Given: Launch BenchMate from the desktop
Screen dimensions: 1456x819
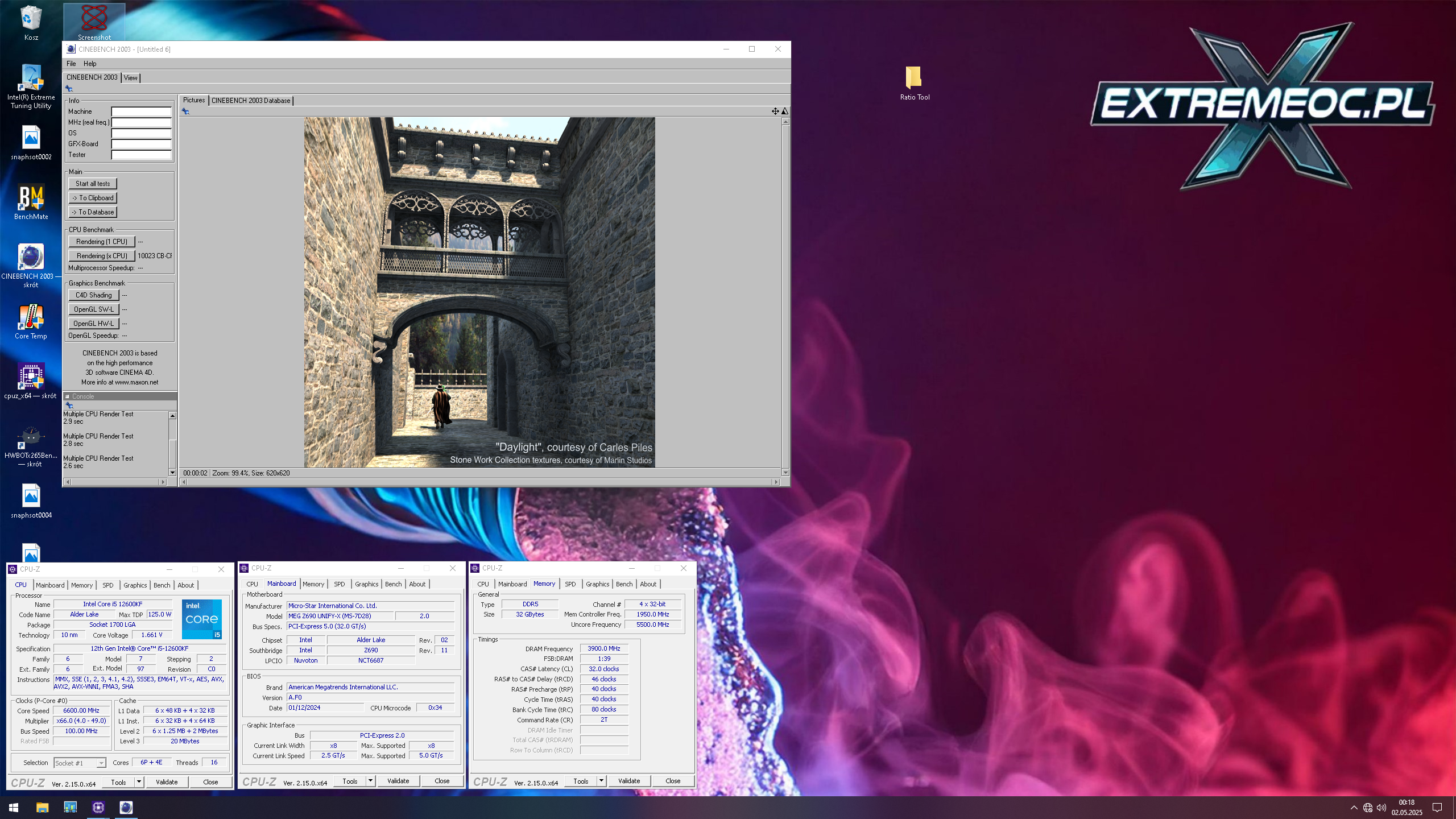Looking at the screenshot, I should click(31, 202).
